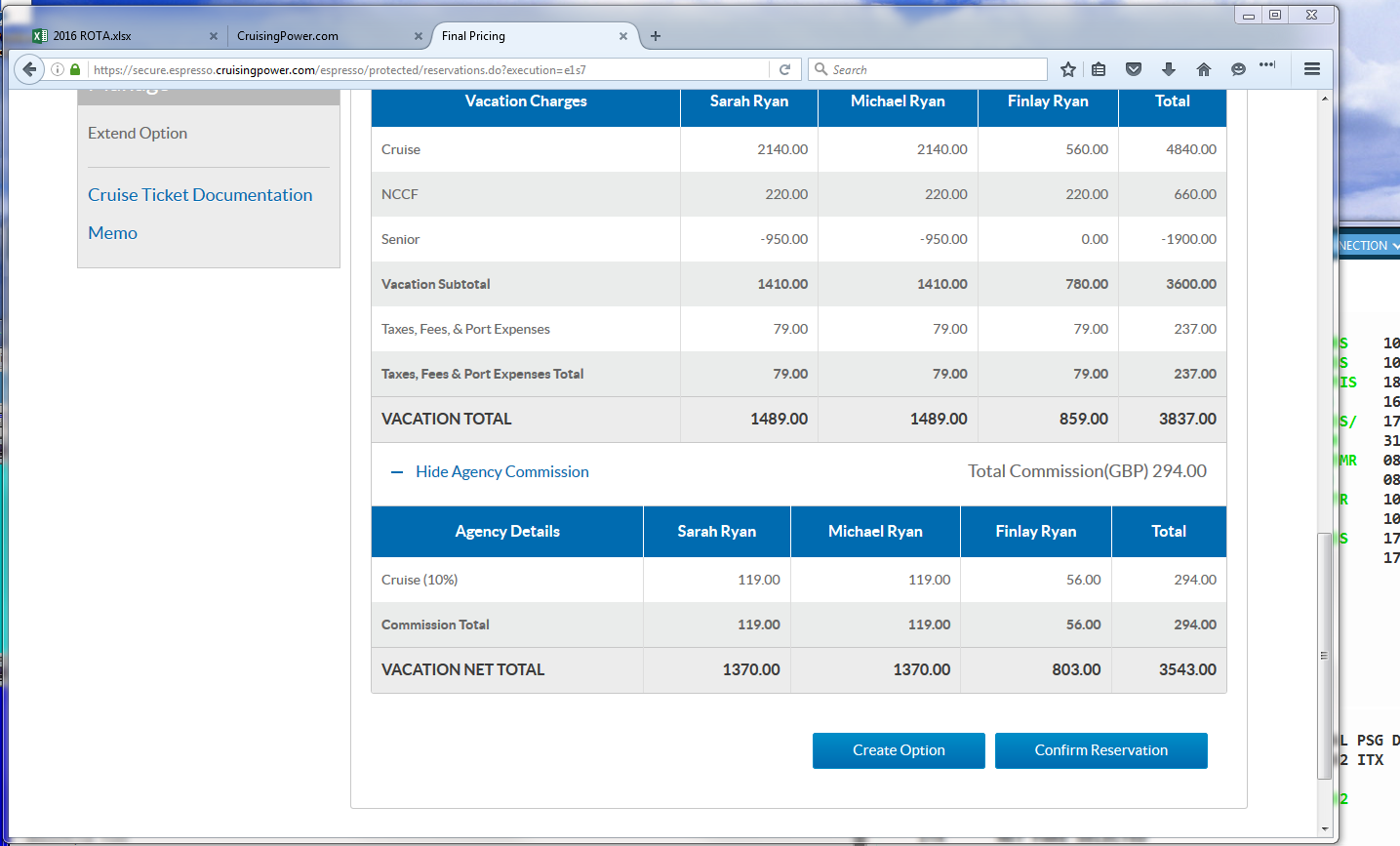Viewport: 1400px width, 846px height.
Task: Click the VACATION TOTAL amount 3837.00
Action: [1187, 420]
